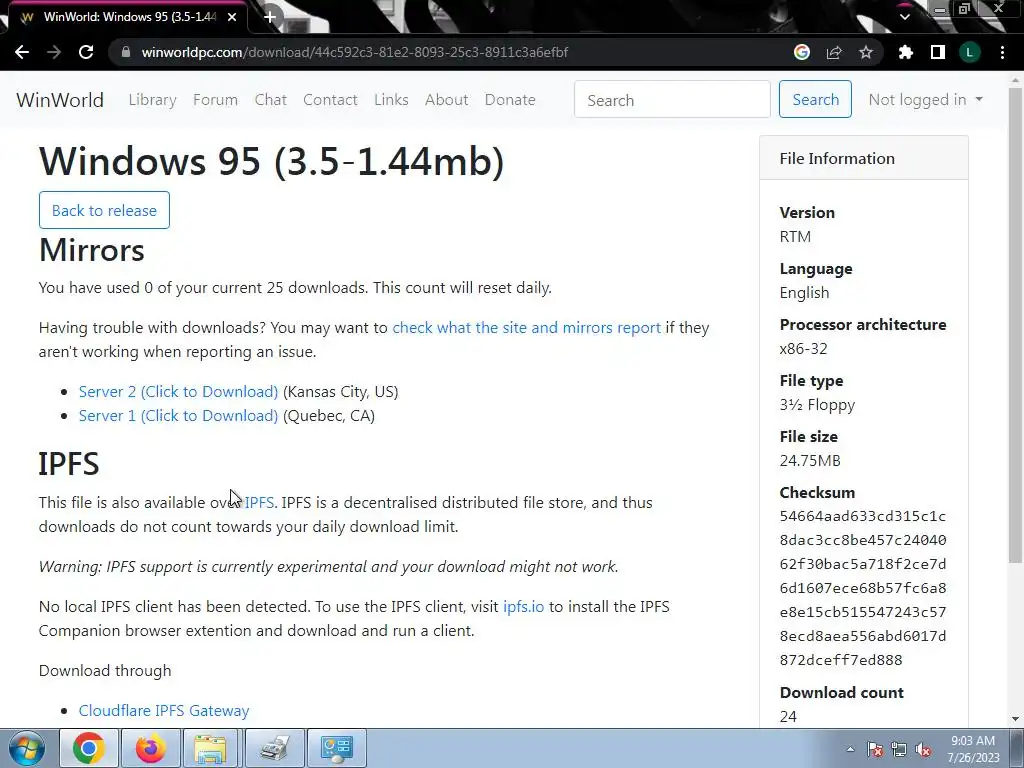Open the Donate nav link

pos(510,100)
